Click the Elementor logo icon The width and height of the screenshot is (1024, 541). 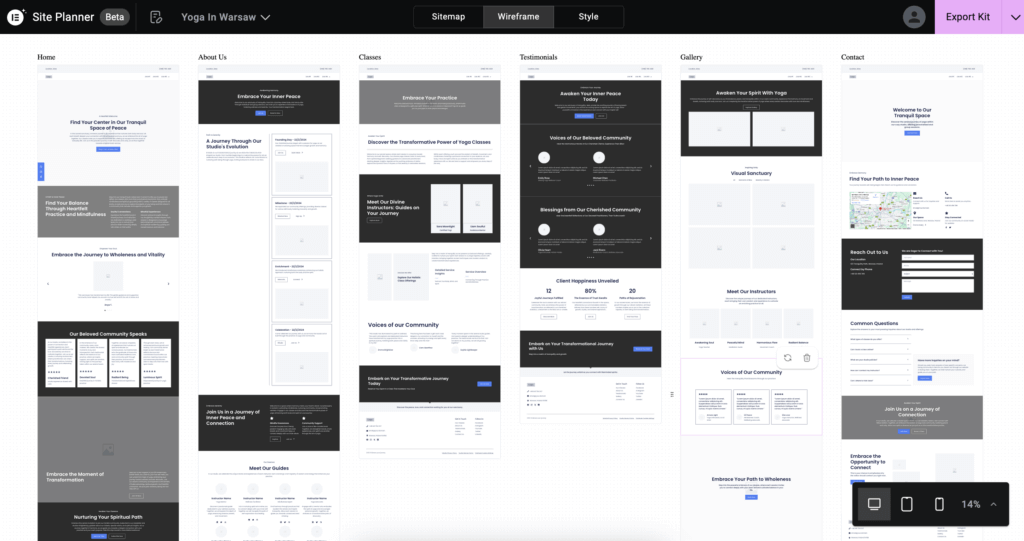click(x=16, y=17)
